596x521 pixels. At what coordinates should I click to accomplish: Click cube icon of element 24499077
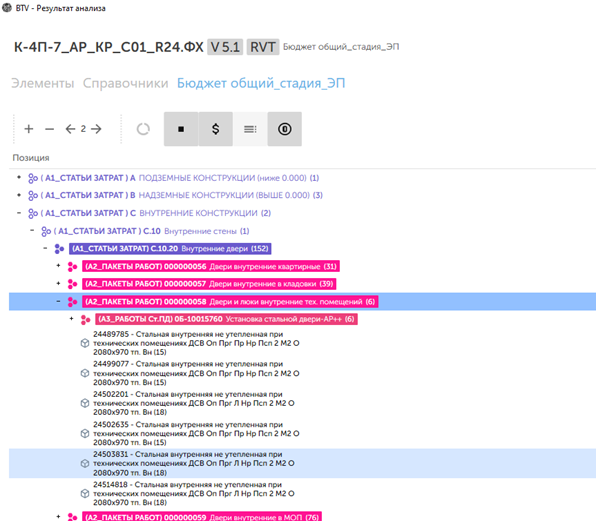pos(85,373)
